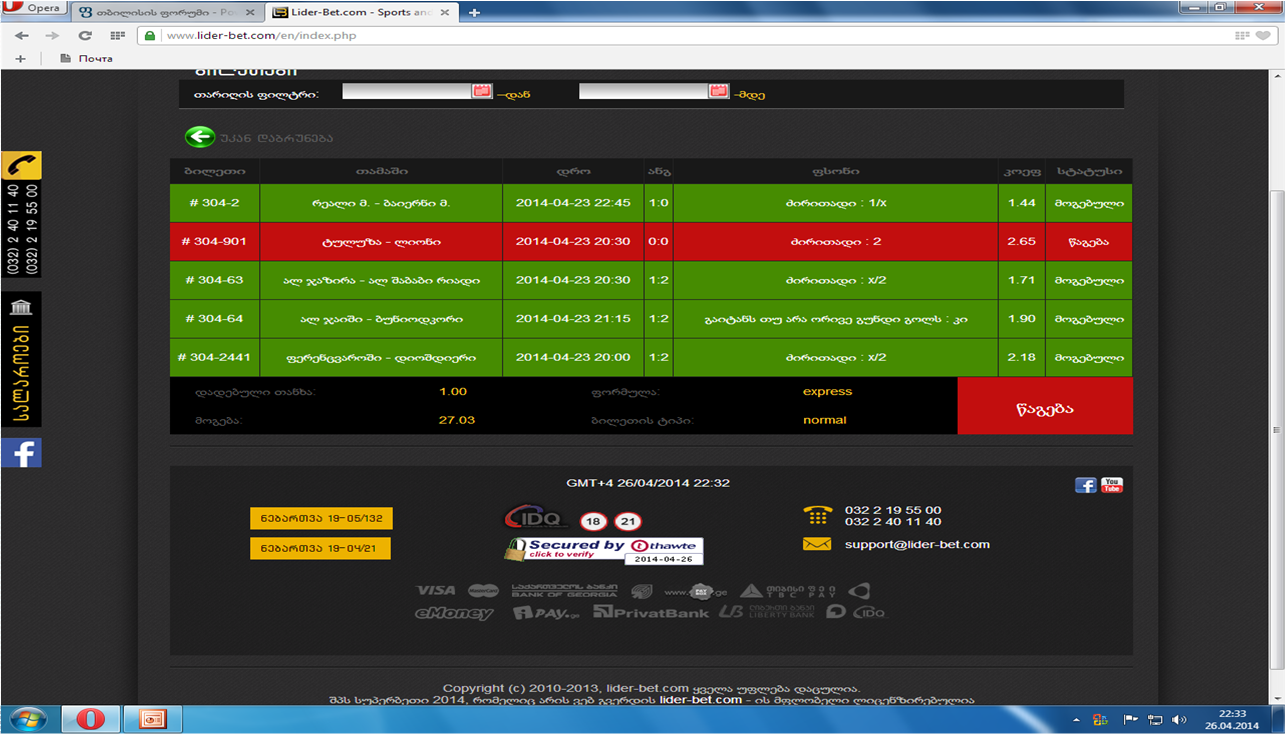The width and height of the screenshot is (1285, 734).
Task: Switch to the თბილისის ფორუმი tab
Action: tap(167, 12)
